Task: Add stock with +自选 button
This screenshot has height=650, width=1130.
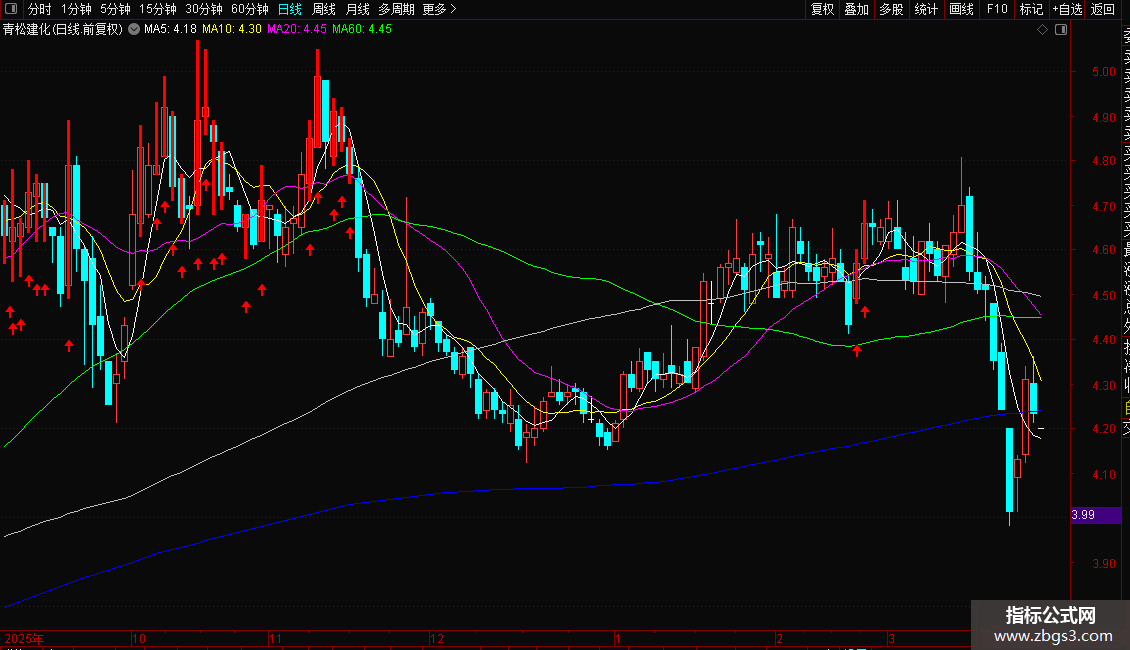Action: tap(1067, 9)
